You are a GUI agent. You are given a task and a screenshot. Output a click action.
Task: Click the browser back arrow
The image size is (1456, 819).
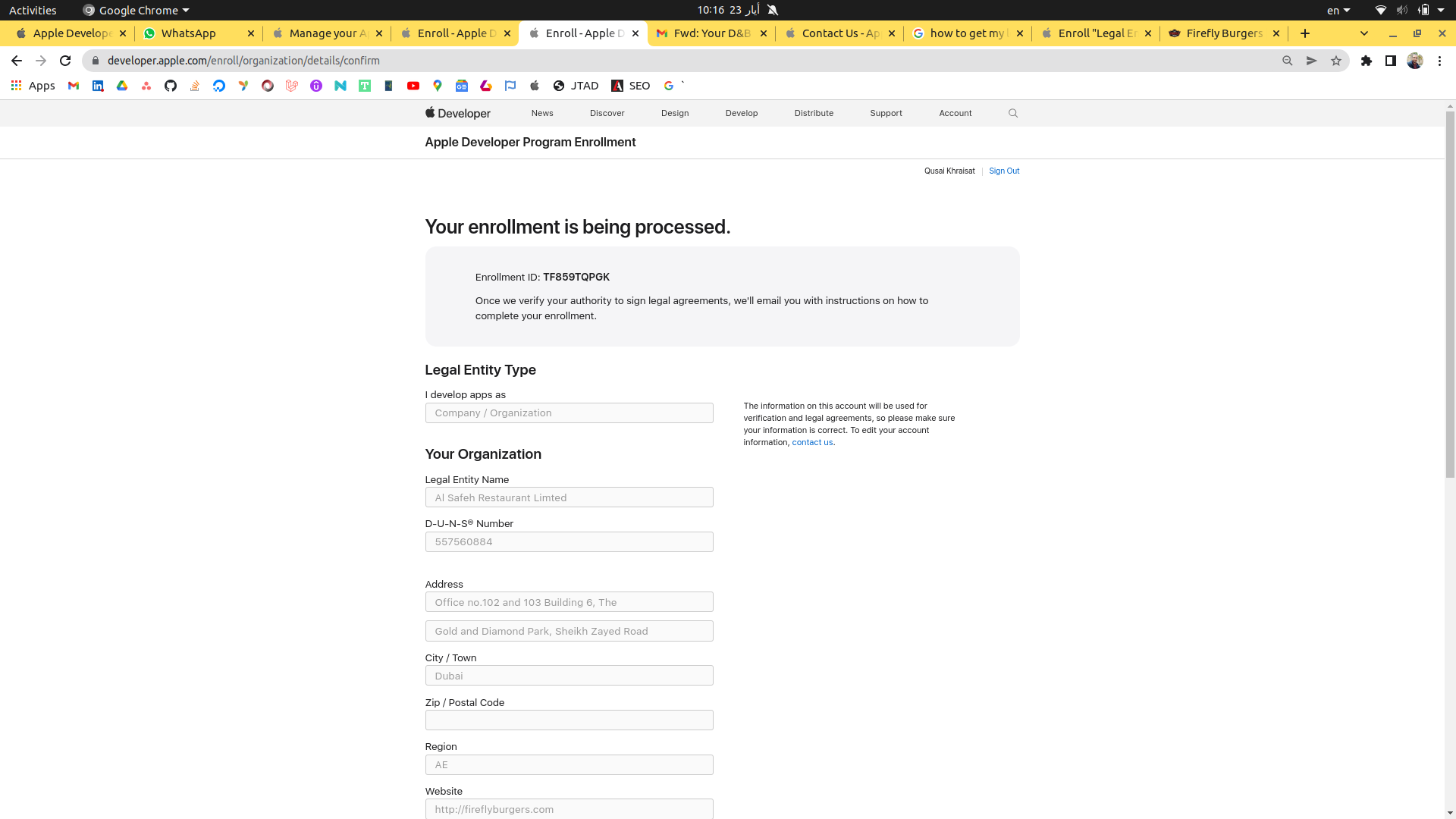pos(17,61)
